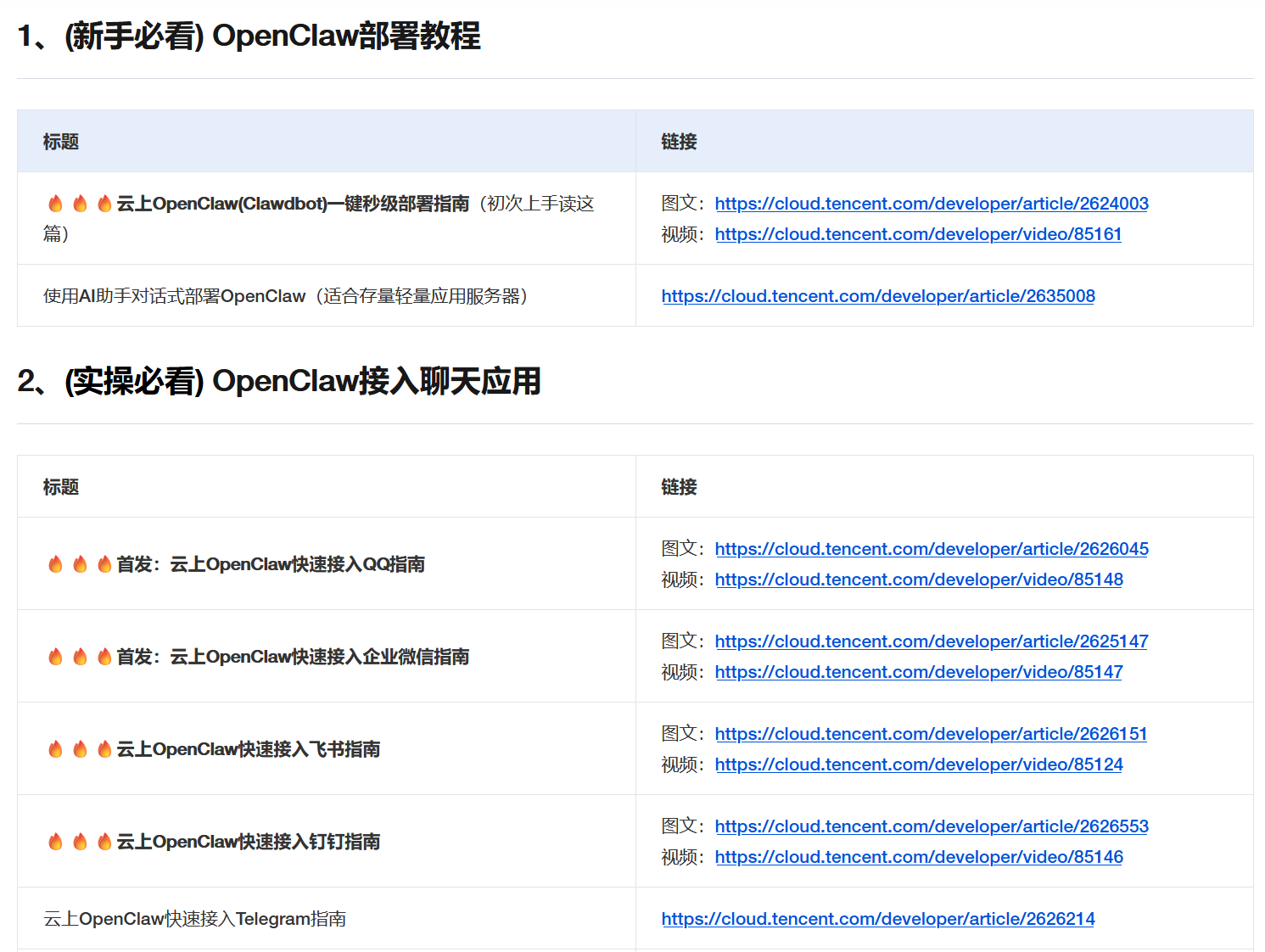Screen dimensions: 1265x952
Task: Click the 标题 column header in first table
Action: [59, 142]
